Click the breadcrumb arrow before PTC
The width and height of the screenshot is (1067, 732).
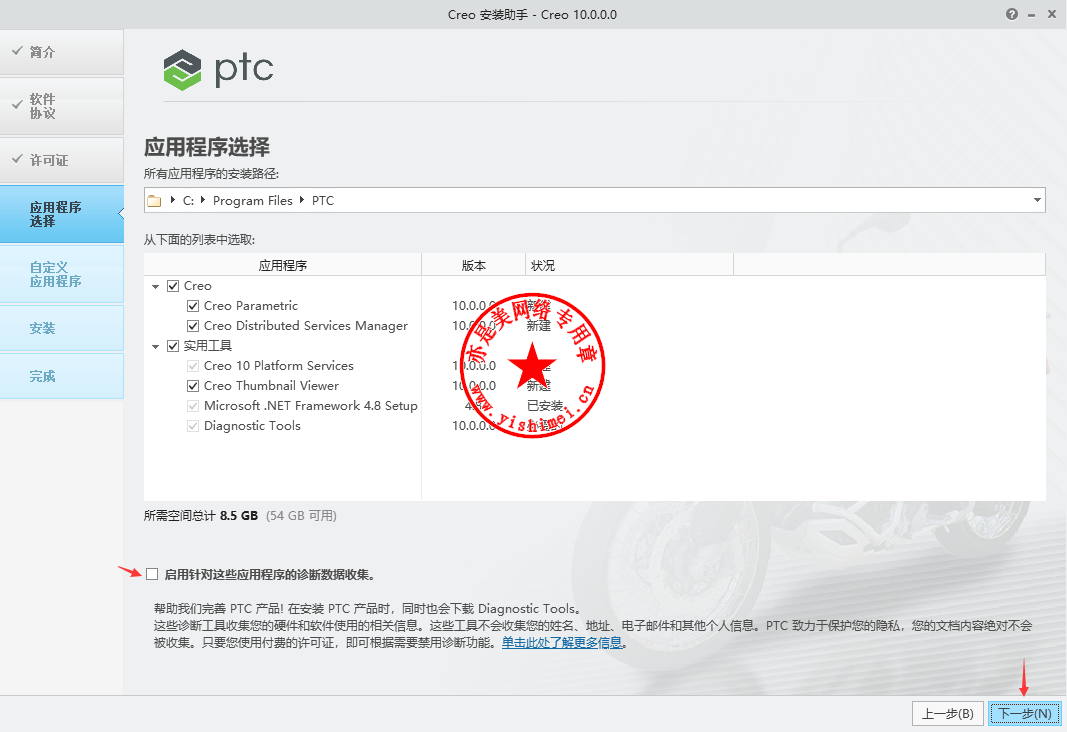302,200
